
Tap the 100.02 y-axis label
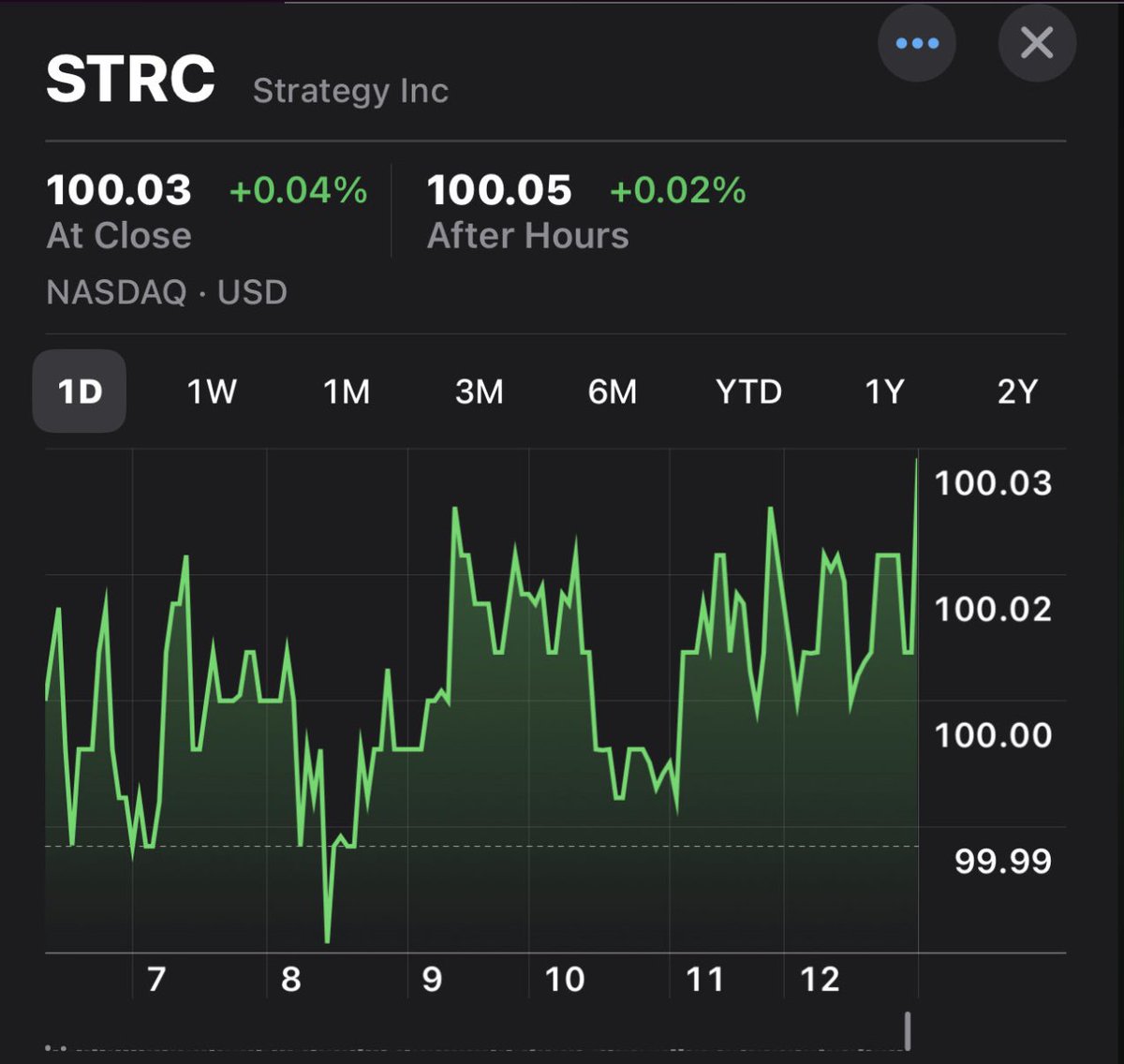point(994,610)
